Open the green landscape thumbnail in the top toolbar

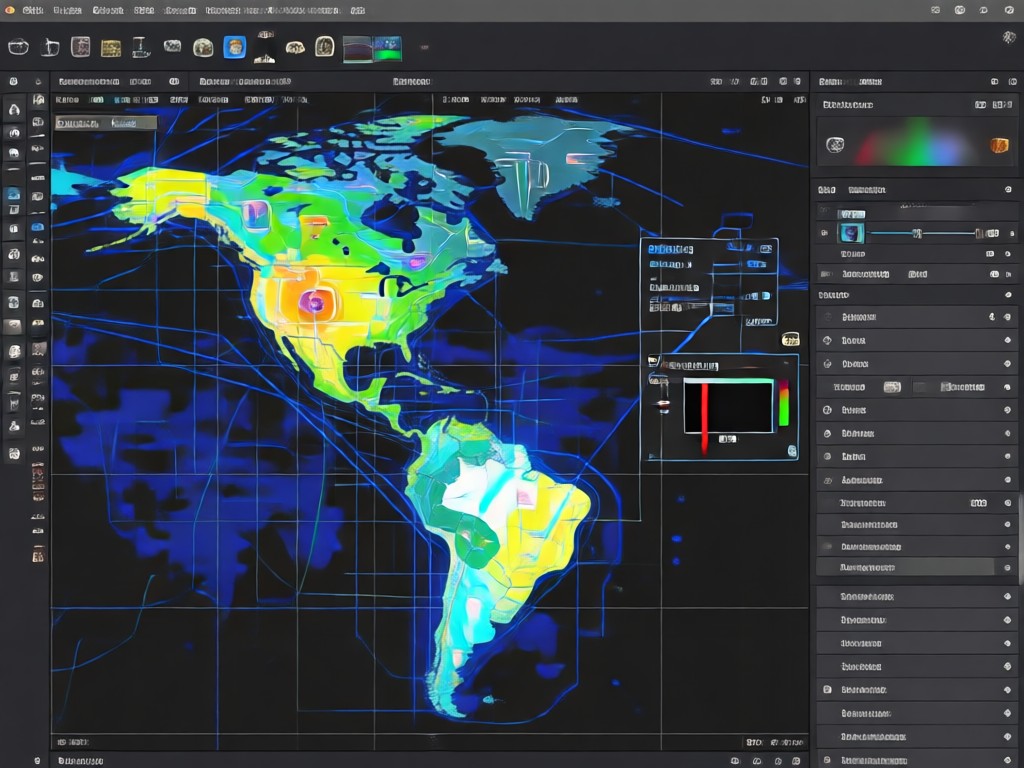click(x=387, y=48)
